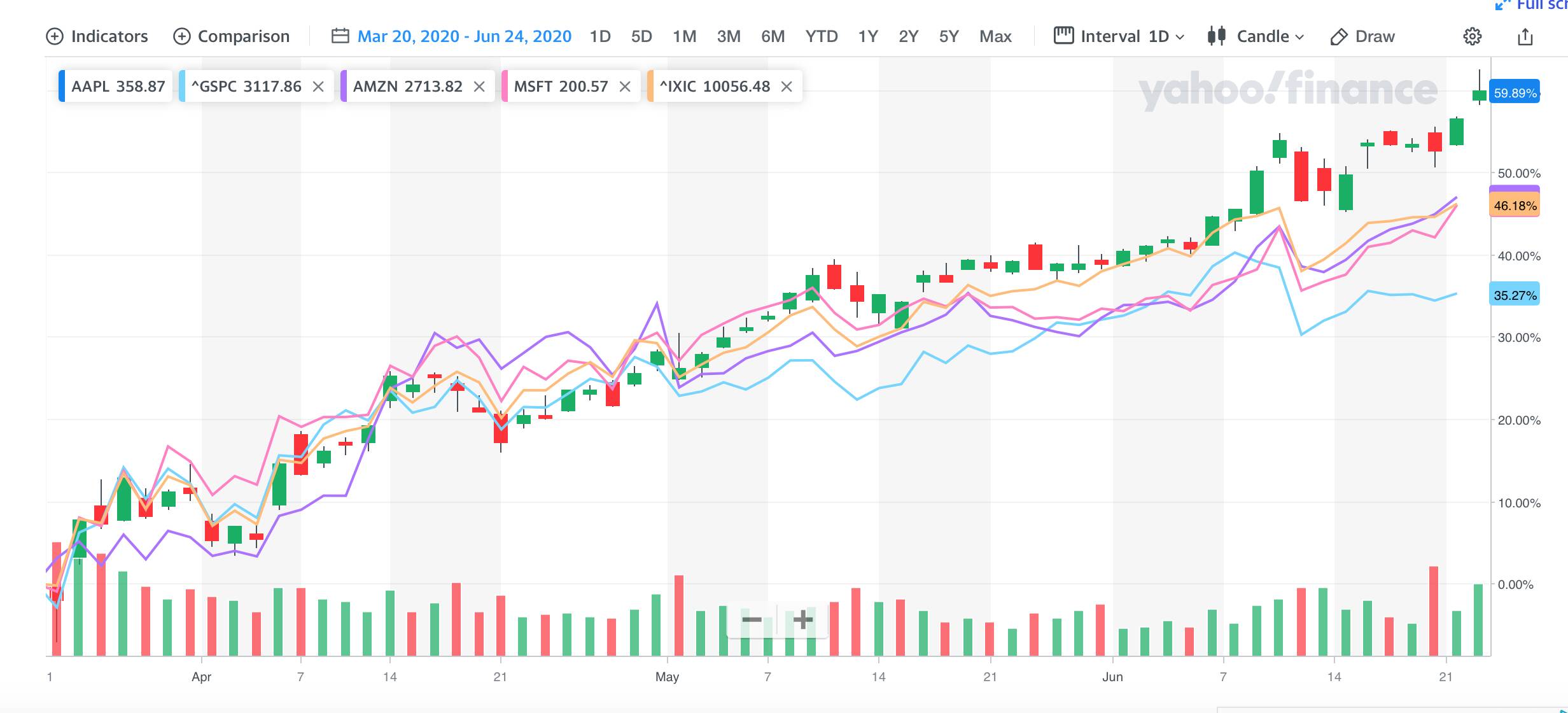Click the AAPL 358.87 legend label

[x=118, y=87]
